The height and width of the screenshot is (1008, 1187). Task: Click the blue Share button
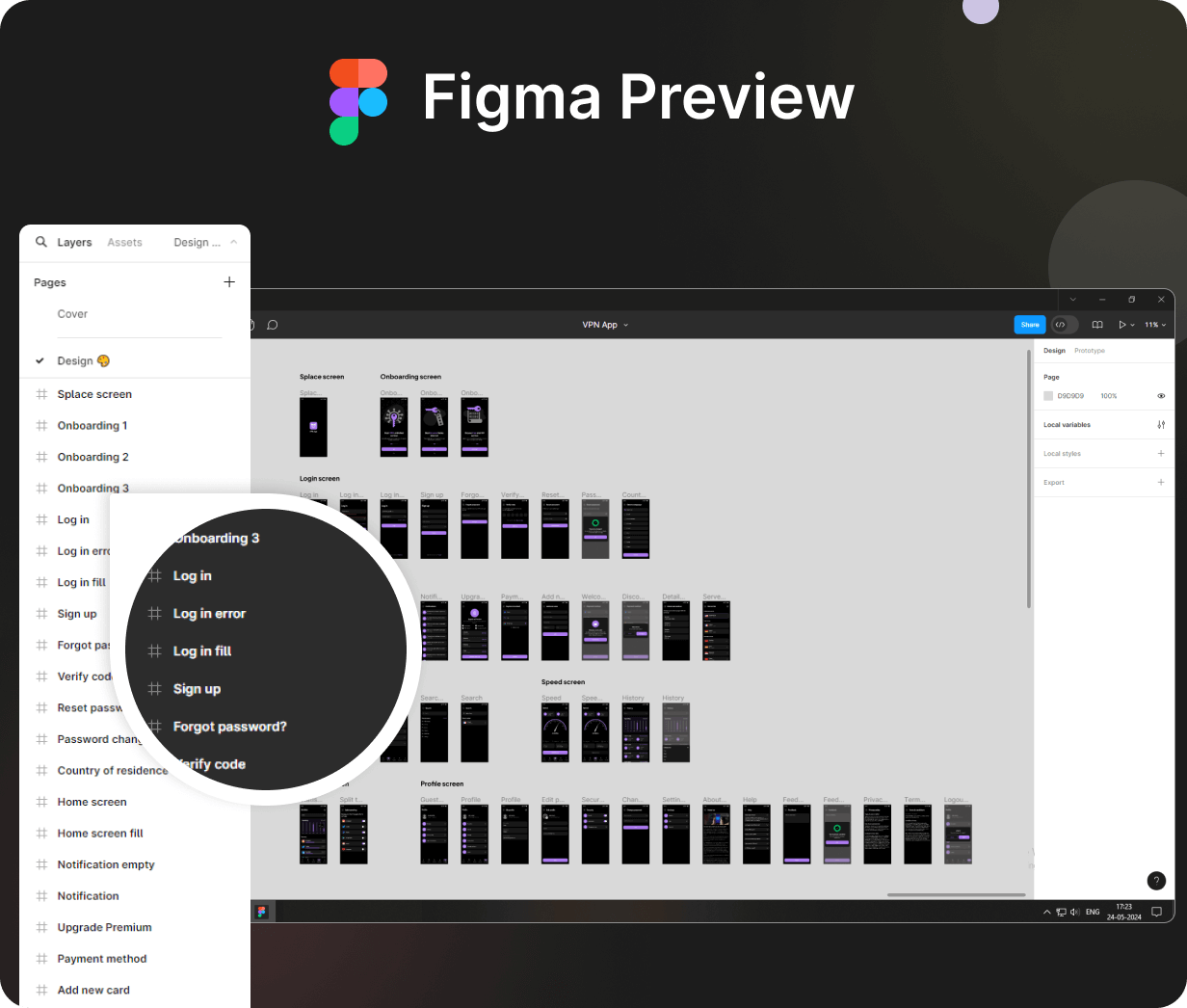pos(1030,325)
